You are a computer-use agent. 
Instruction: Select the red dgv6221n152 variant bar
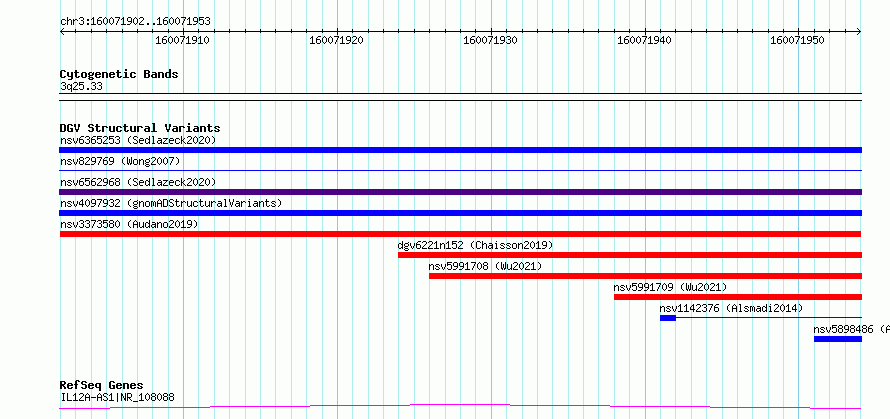(x=629, y=255)
